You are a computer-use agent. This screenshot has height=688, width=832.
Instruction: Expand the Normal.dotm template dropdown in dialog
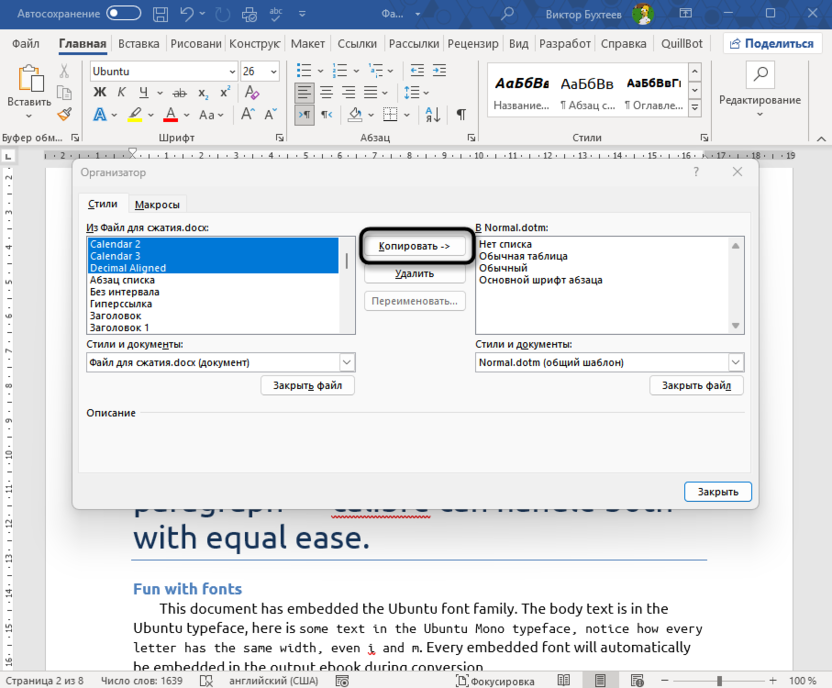coord(735,362)
